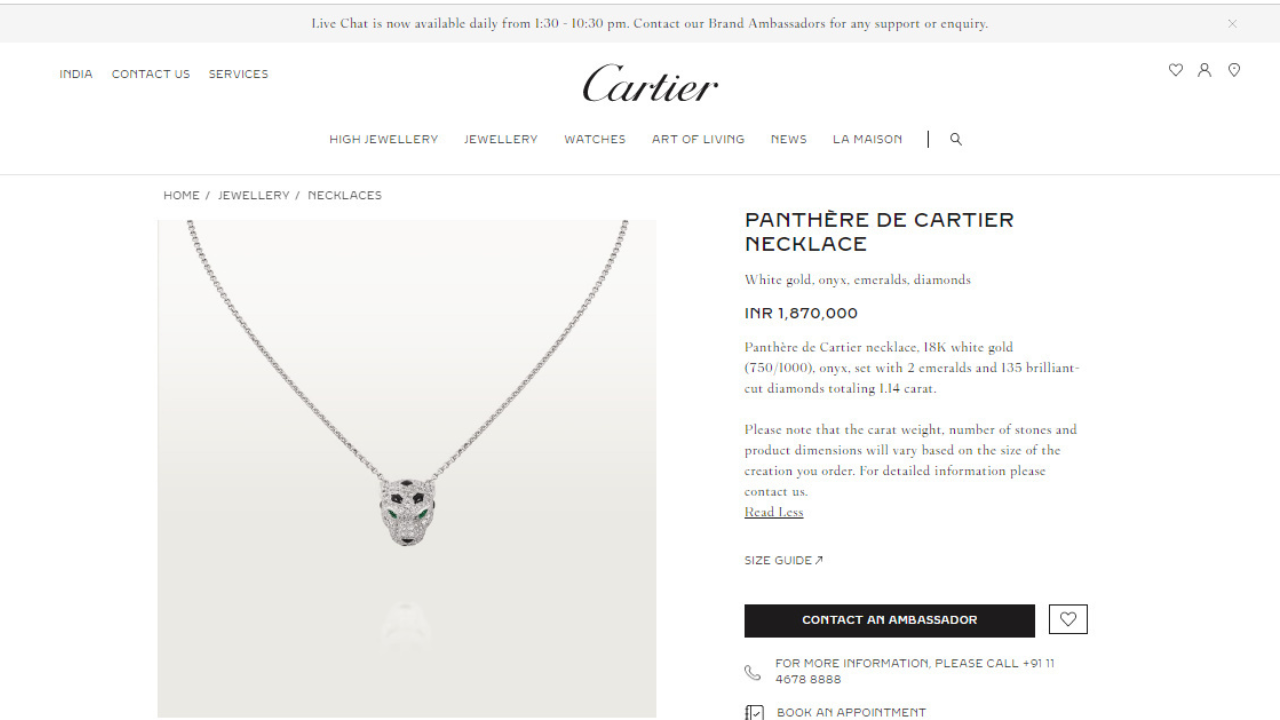Click the Panthère necklace product image

407,468
